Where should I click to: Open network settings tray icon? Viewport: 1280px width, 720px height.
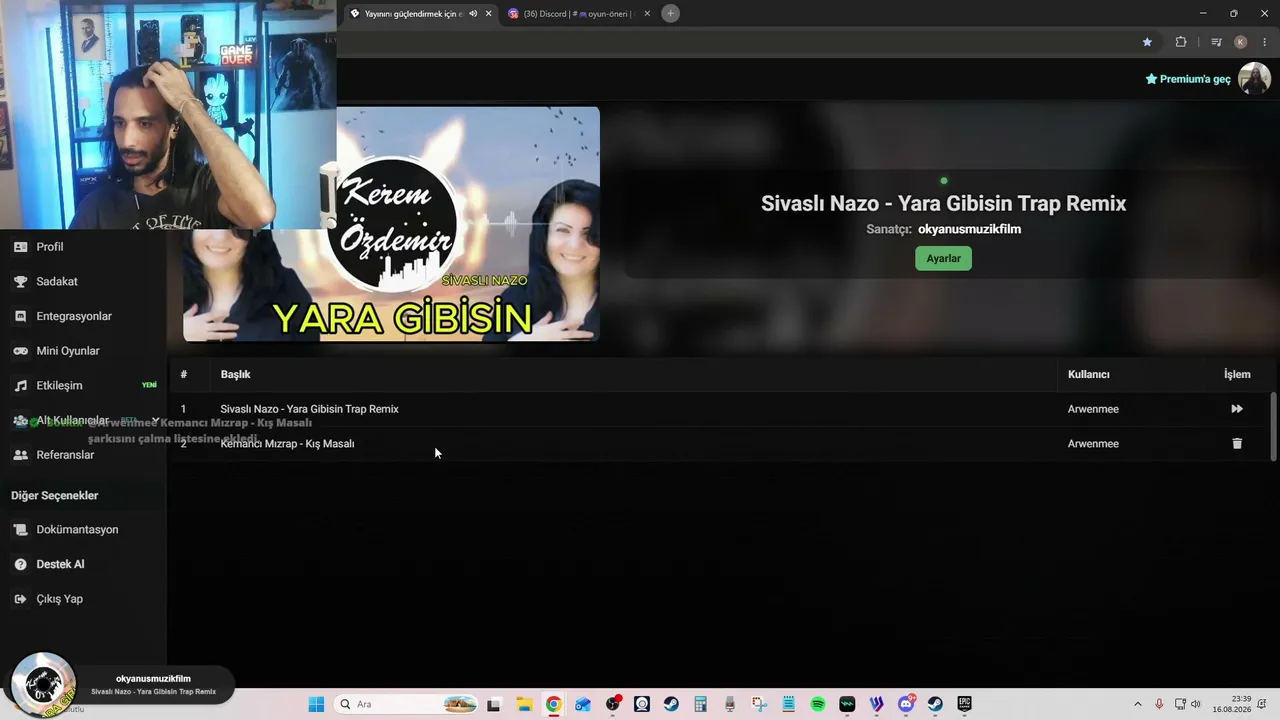coord(1179,704)
